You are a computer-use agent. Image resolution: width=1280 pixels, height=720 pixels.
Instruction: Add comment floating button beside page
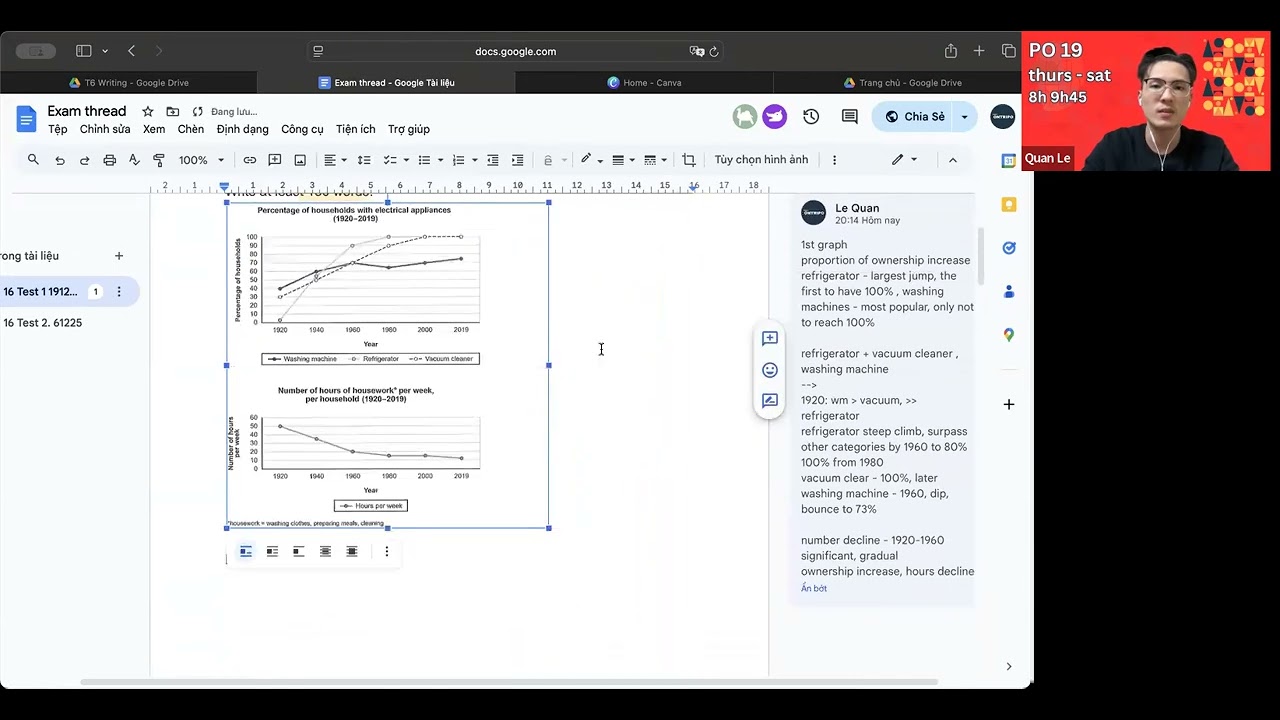[770, 339]
